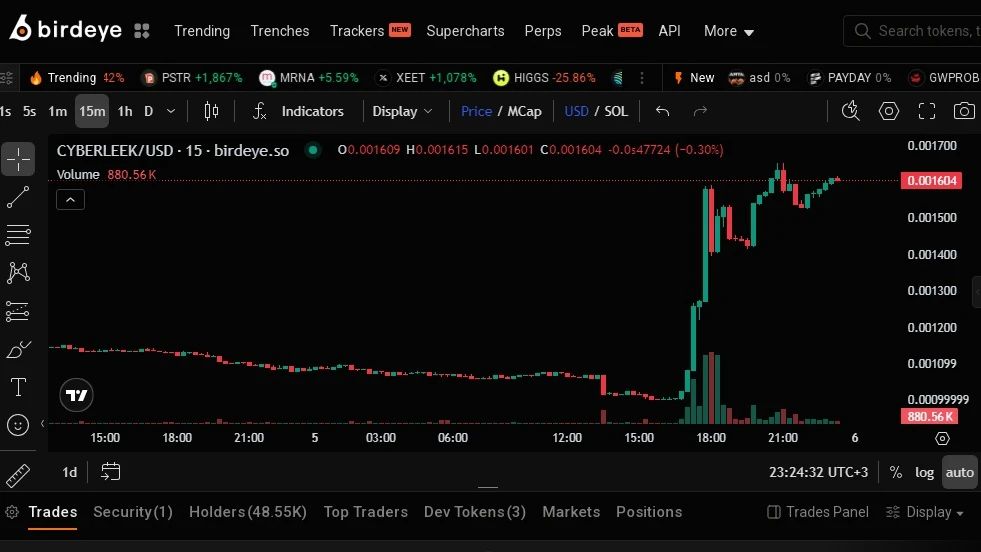Toggle auto price scale
Screen dimensions: 981x552
tap(960, 473)
